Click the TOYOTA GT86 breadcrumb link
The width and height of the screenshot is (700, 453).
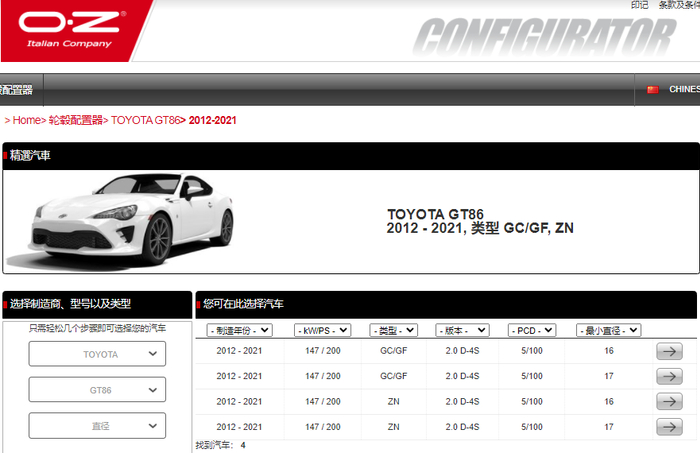click(145, 120)
